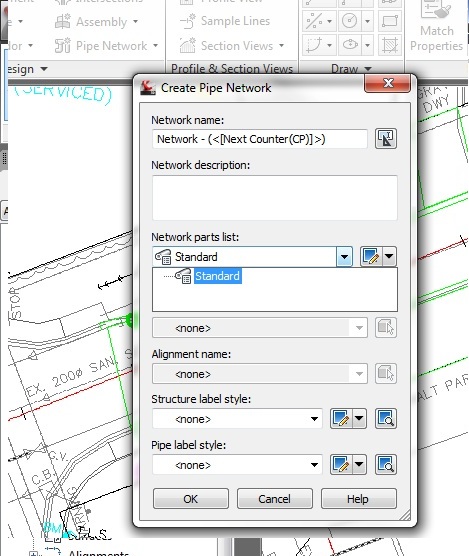Image resolution: width=469 pixels, height=556 pixels.
Task: Click Sample Lines in the ribbon
Action: 225,21
